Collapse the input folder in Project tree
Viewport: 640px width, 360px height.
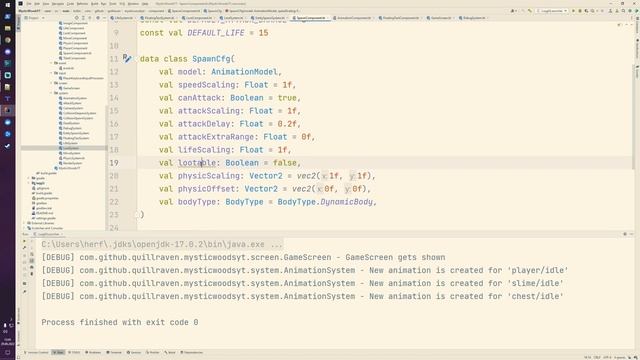tap(52, 73)
